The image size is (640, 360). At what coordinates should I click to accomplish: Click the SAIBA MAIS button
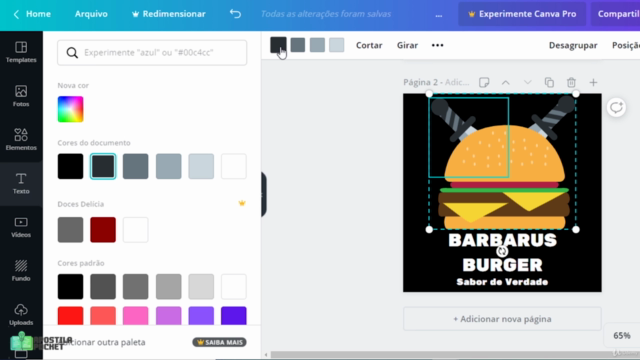pyautogui.click(x=220, y=342)
